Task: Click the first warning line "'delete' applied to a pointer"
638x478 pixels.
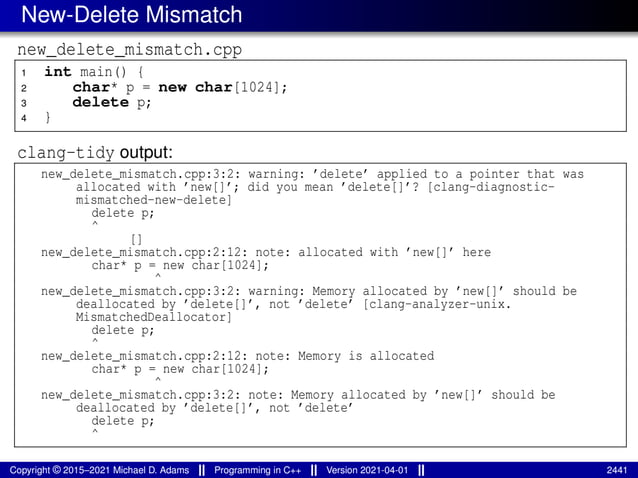Action: click(x=312, y=174)
